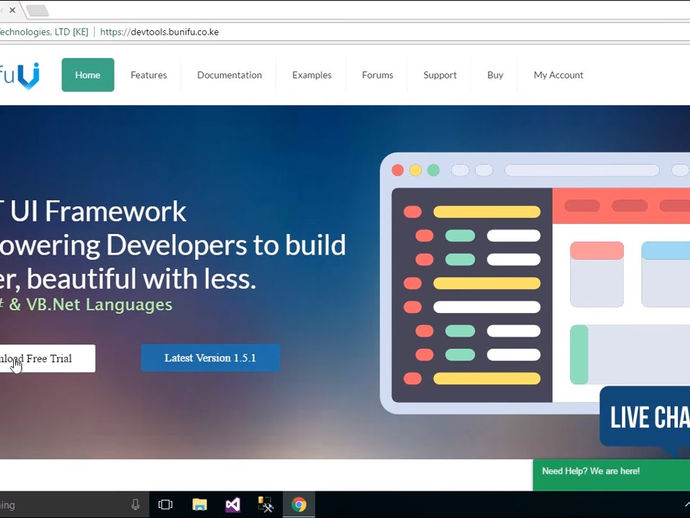This screenshot has width=690, height=518.
Task: Open the tools app icon in the taskbar
Action: click(x=265, y=504)
